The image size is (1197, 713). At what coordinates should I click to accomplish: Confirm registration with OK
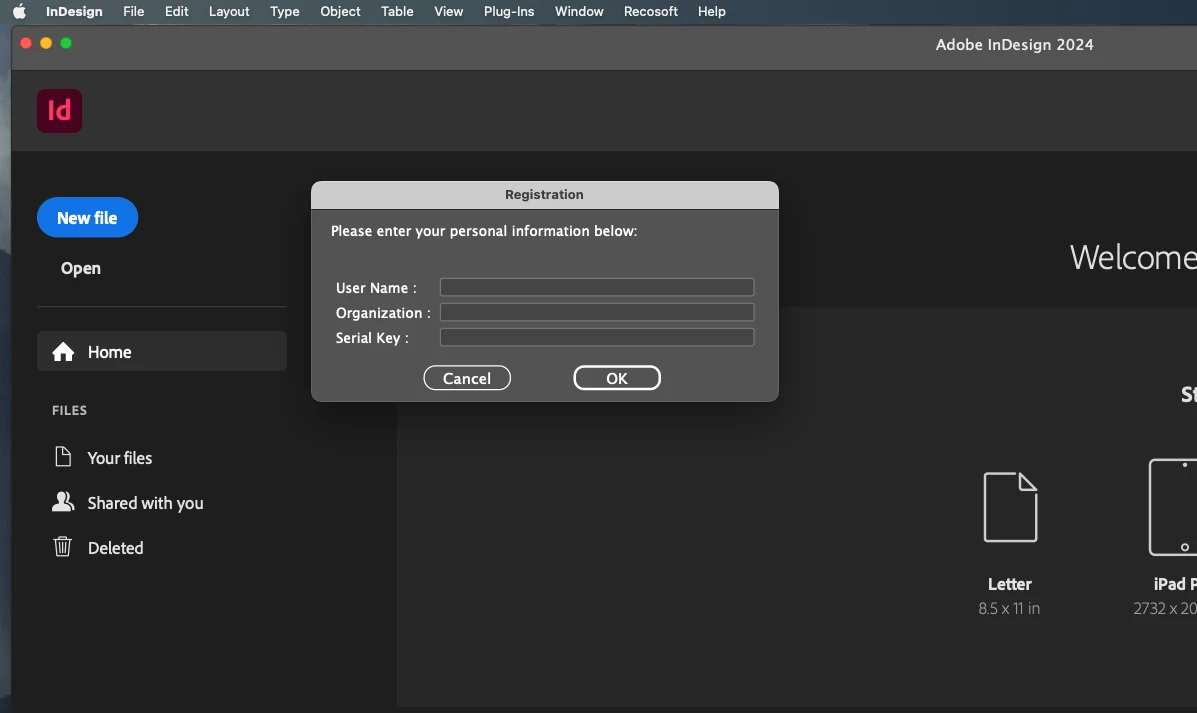[617, 378]
